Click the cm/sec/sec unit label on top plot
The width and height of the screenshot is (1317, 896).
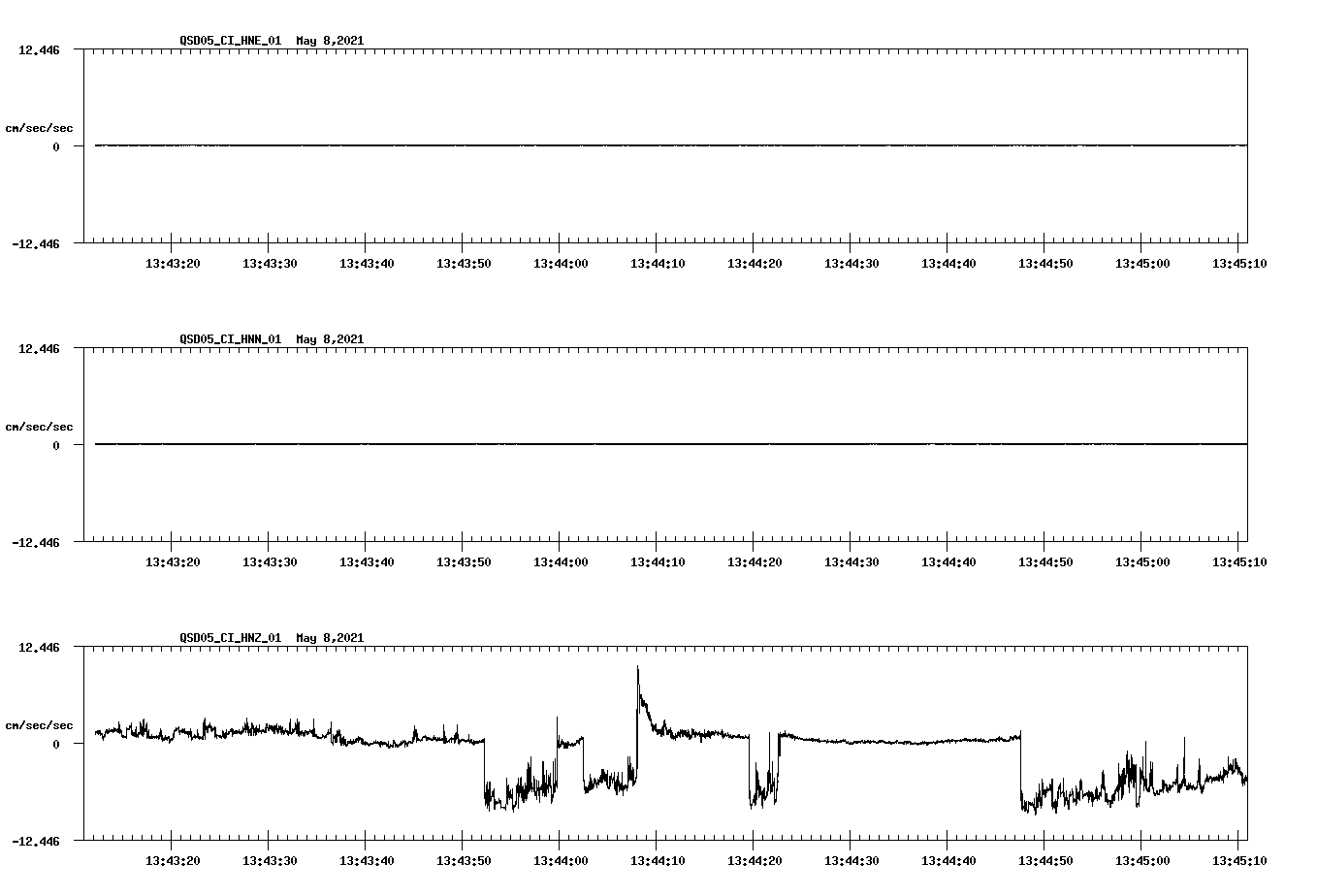[x=40, y=127]
